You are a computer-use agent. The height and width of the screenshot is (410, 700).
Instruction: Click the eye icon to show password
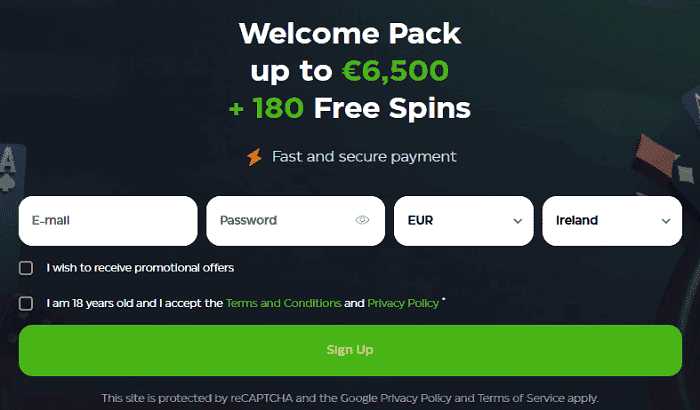tap(362, 220)
